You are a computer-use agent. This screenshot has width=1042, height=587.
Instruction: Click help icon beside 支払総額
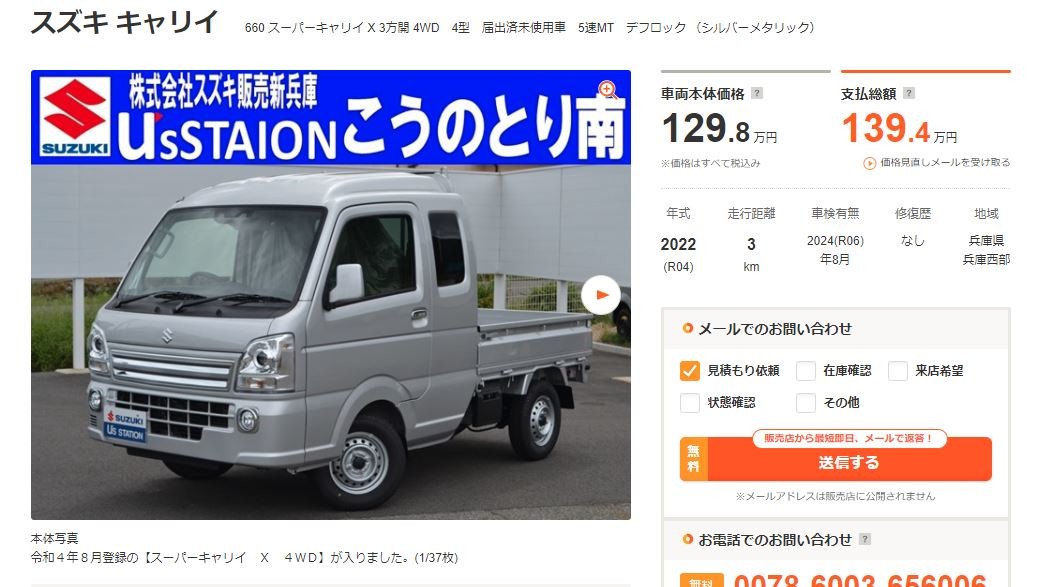908,93
